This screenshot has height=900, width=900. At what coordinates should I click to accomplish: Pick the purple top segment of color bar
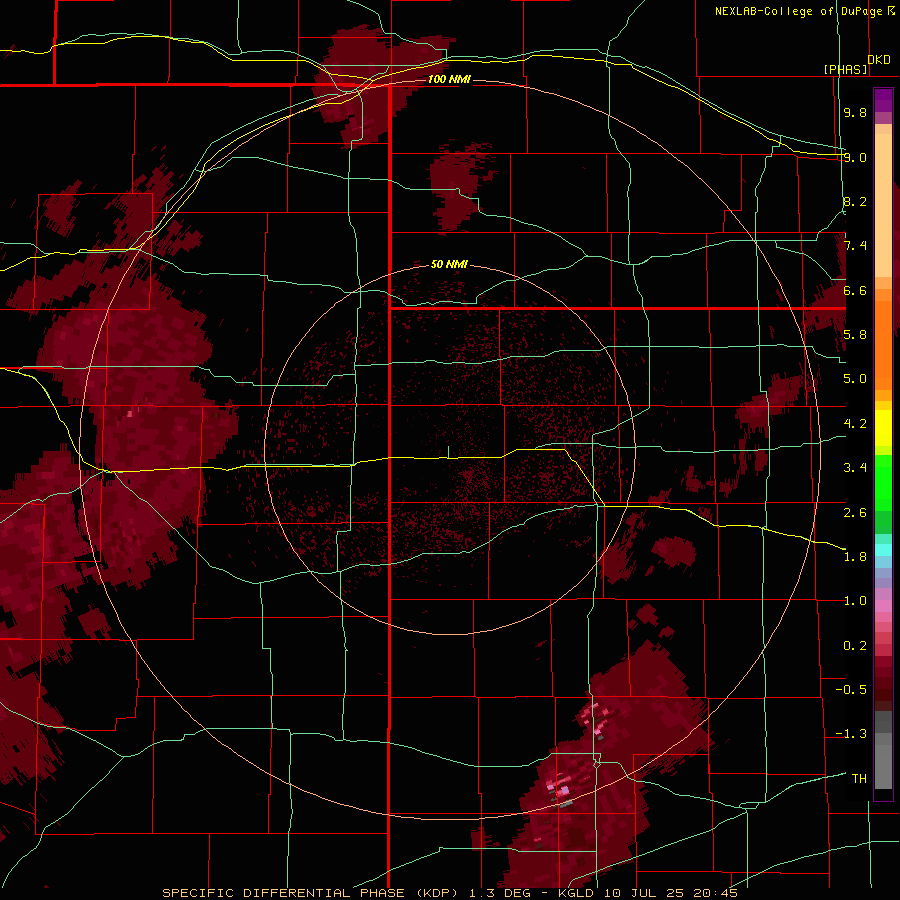(883, 100)
